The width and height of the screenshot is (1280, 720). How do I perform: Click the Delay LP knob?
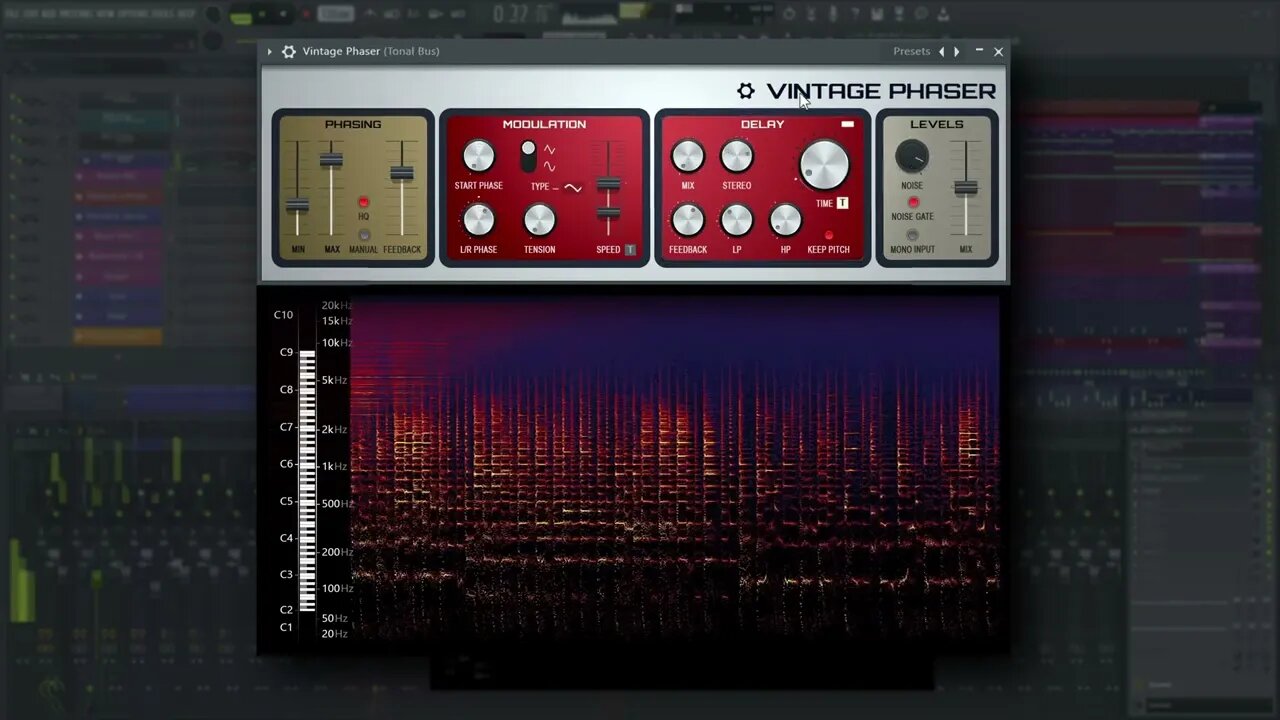tap(737, 220)
